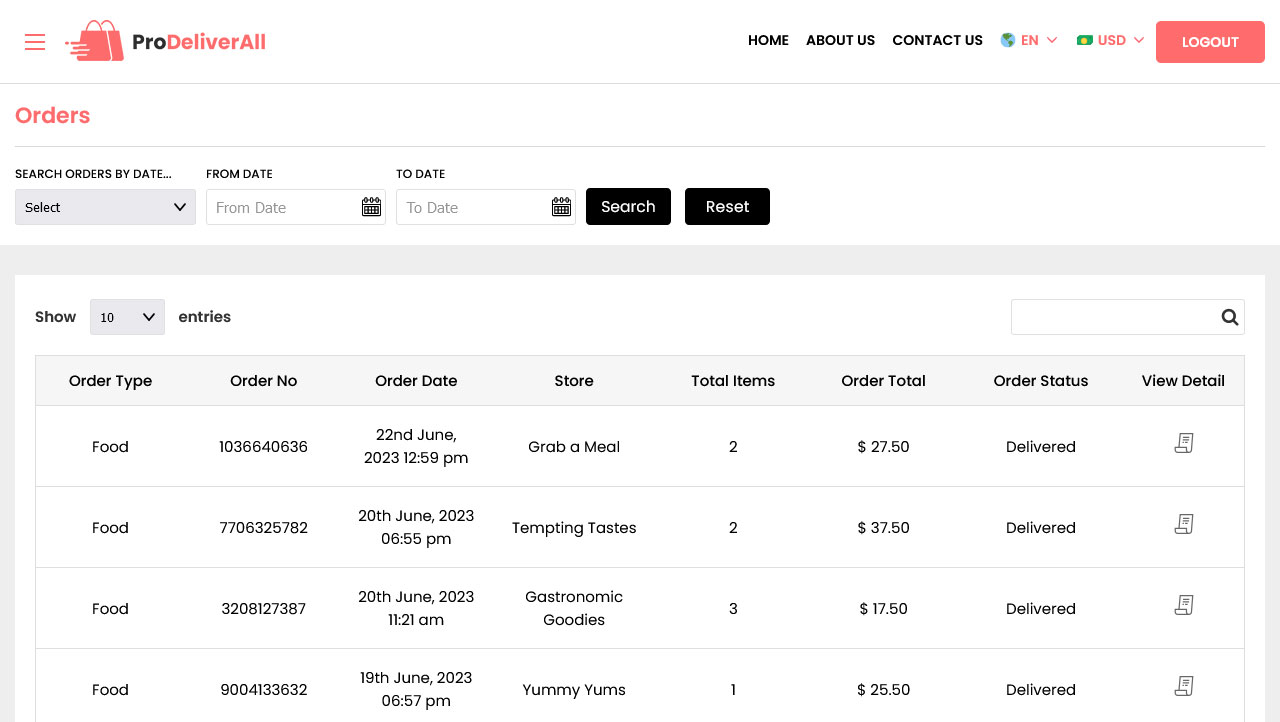Click Delivered status of Tempting Tastes order
1280x722 pixels.
click(x=1041, y=528)
